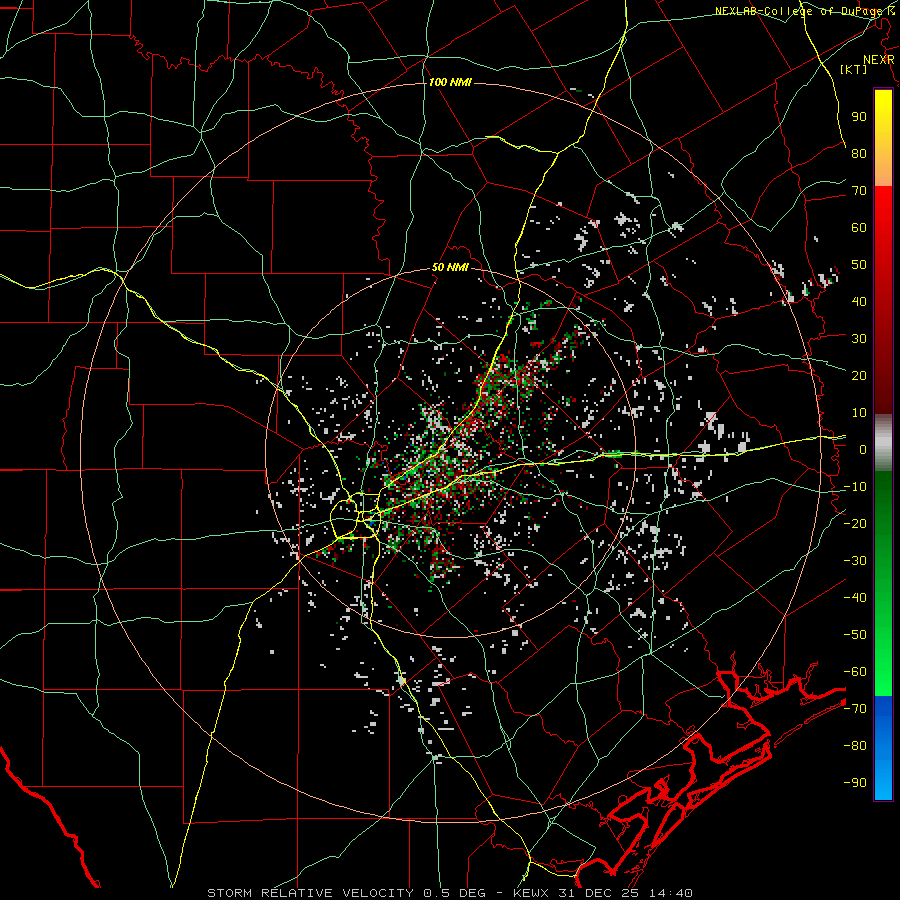900x900 pixels.
Task: Click the -50 value on velocity scale
Action: [x=855, y=635]
